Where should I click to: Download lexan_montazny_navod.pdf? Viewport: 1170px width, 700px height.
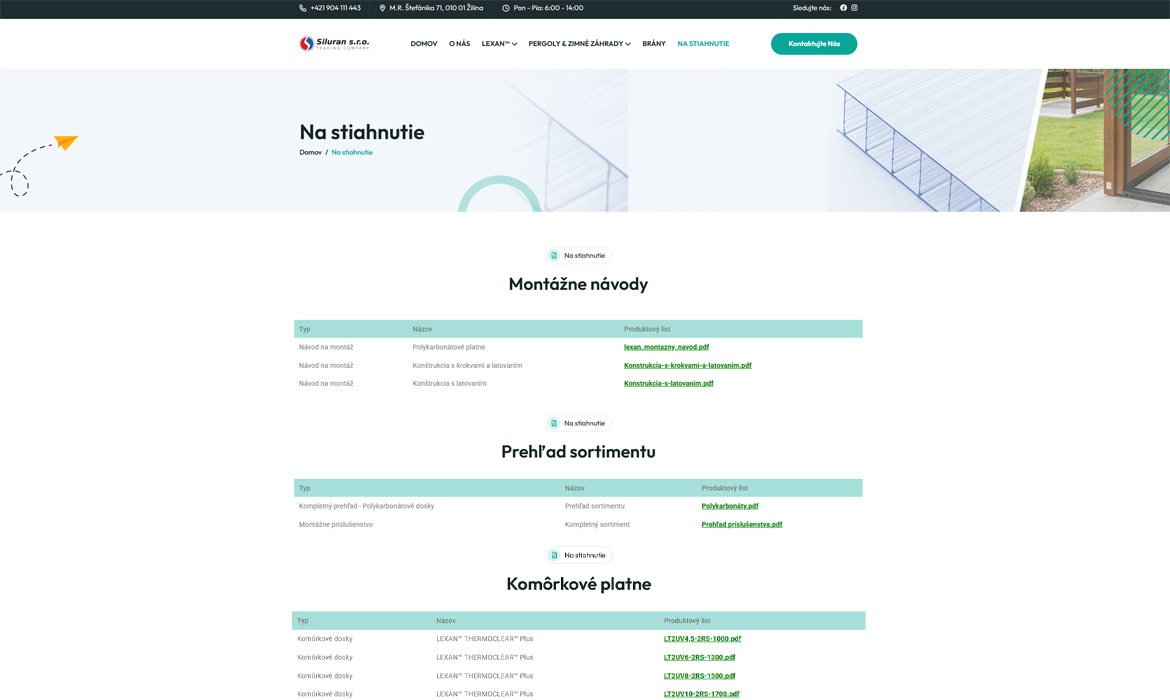click(x=666, y=347)
